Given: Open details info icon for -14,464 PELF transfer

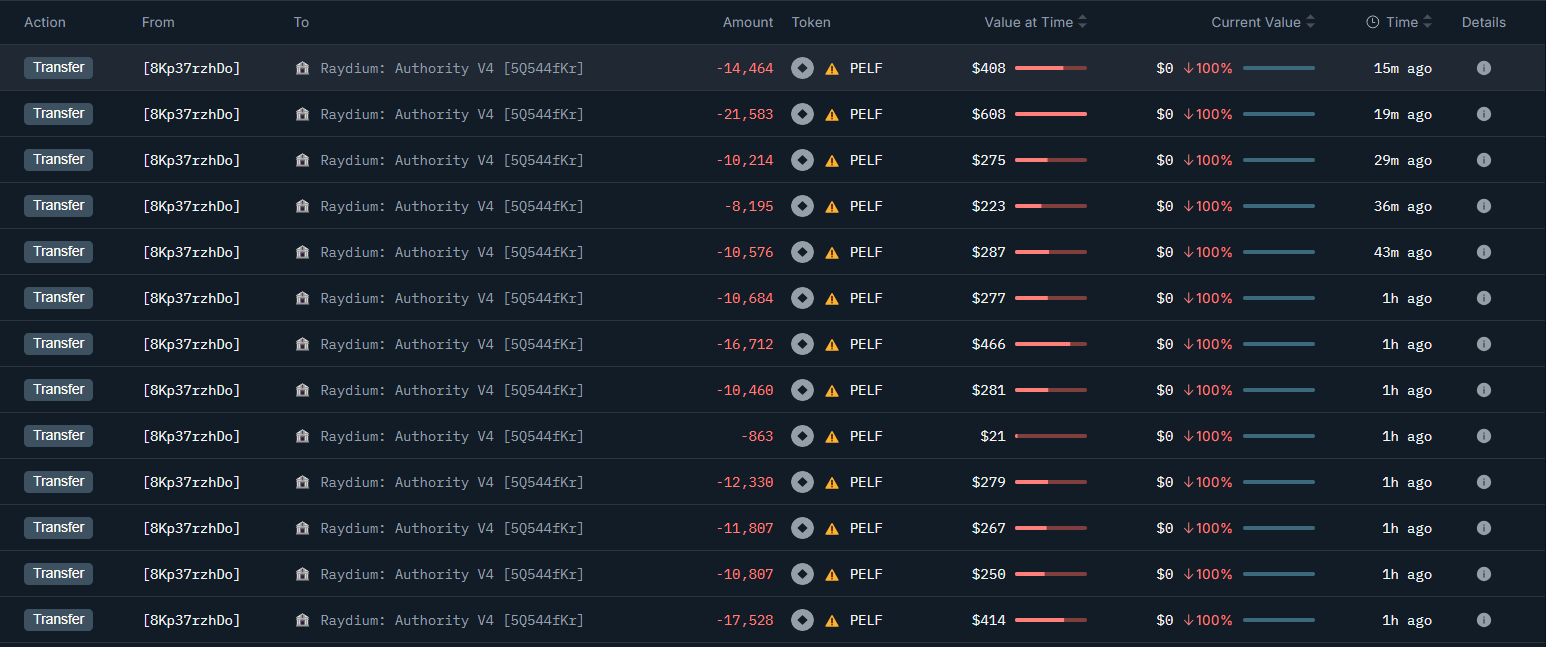Looking at the screenshot, I should [1483, 68].
